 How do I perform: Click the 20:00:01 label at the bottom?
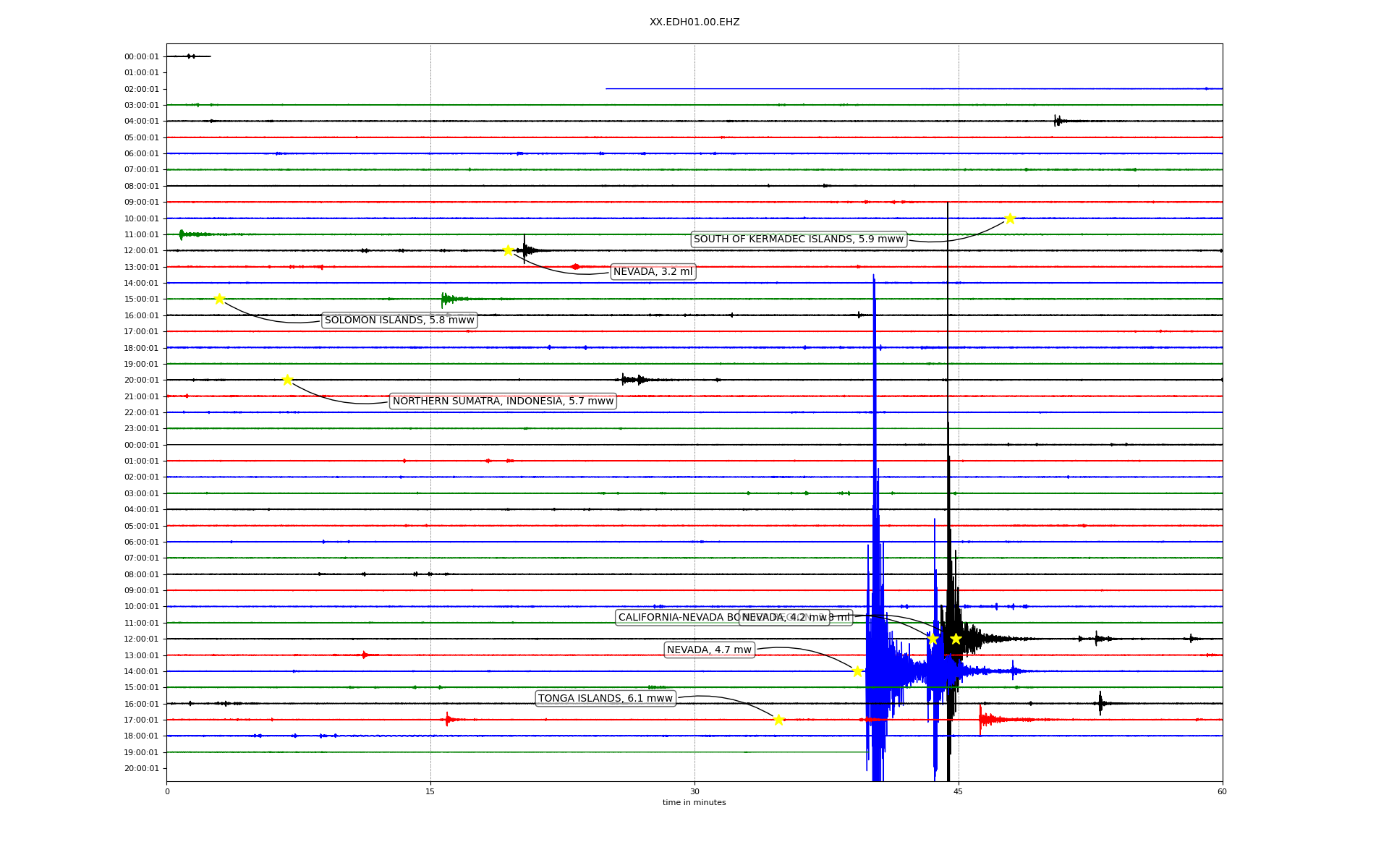142,768
